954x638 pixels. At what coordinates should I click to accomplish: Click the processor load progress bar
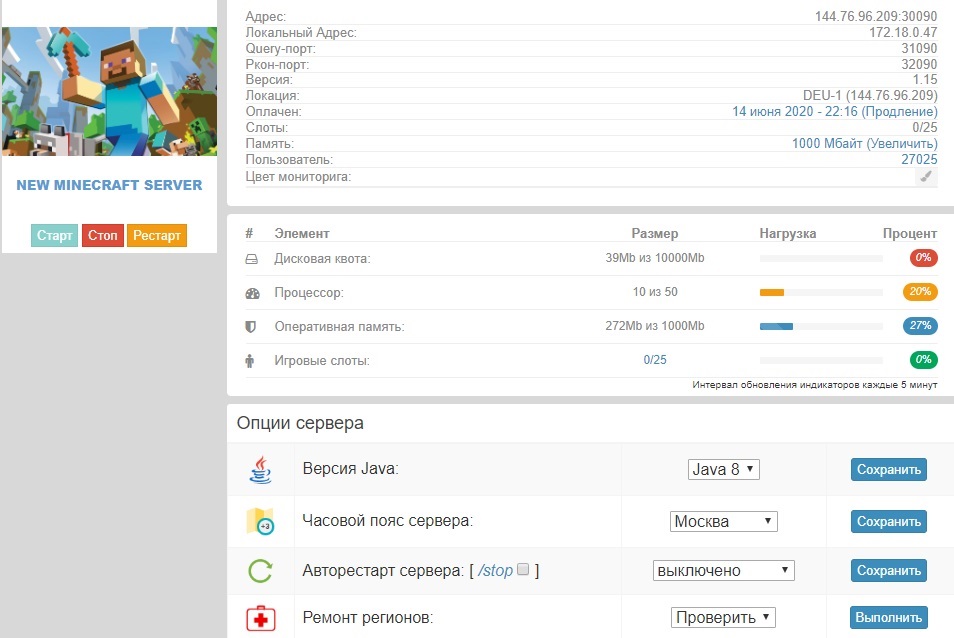click(821, 293)
